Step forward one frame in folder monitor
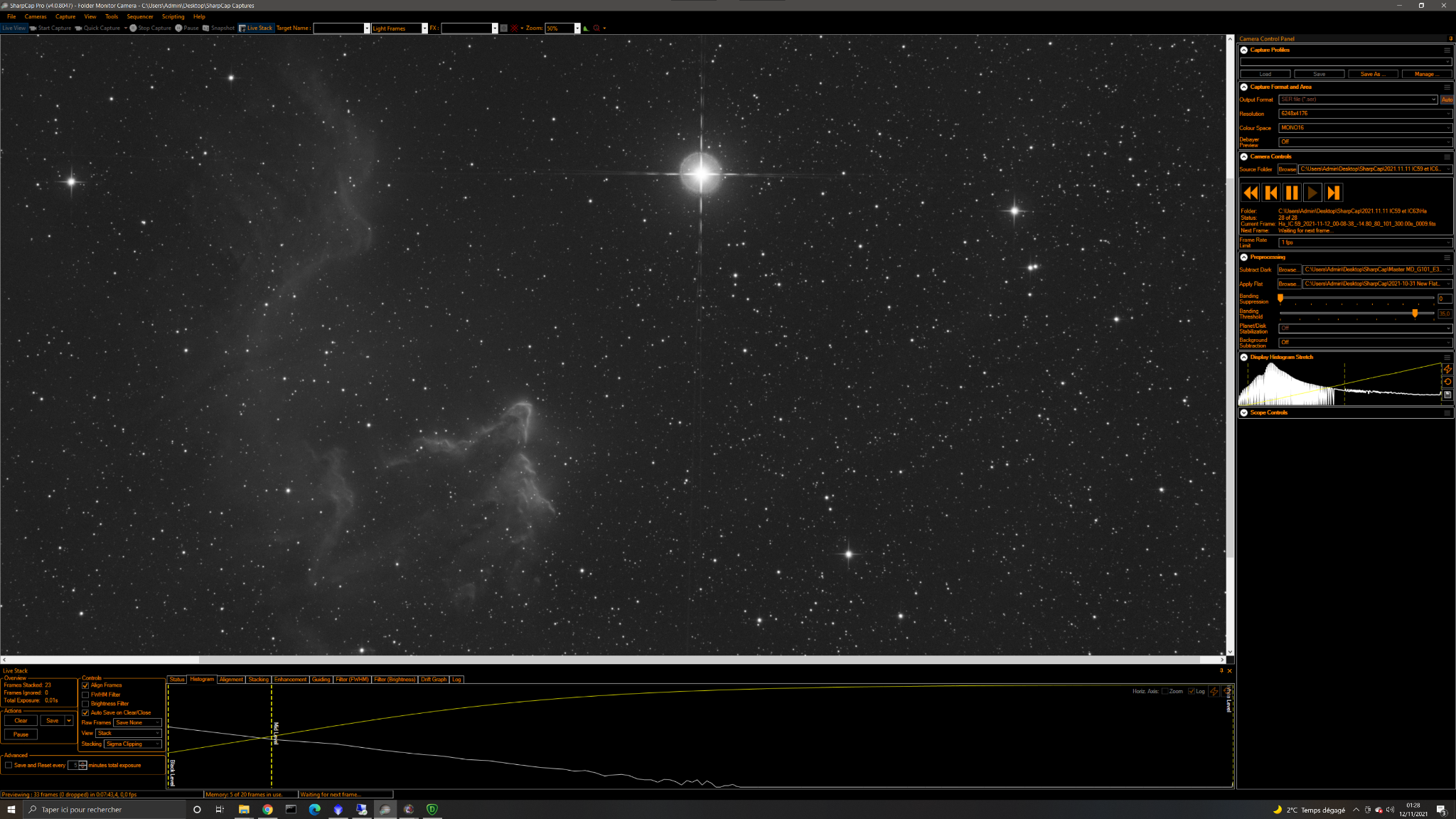The width and height of the screenshot is (1456, 819). [1333, 193]
